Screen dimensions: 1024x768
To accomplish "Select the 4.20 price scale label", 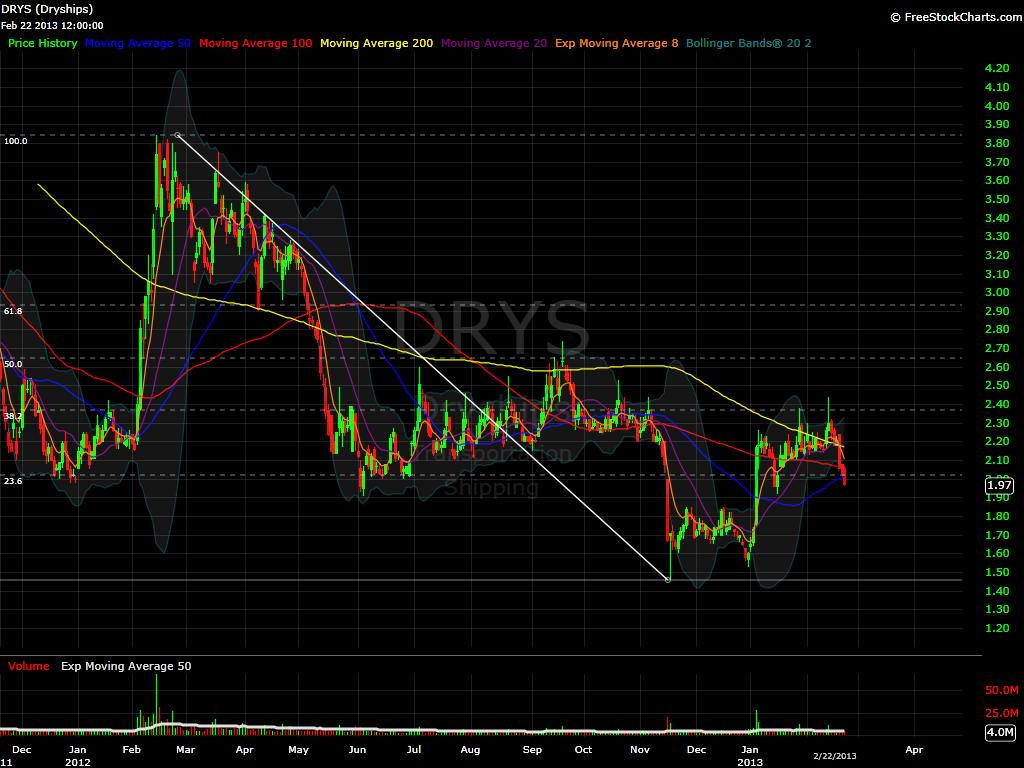I will tap(996, 67).
